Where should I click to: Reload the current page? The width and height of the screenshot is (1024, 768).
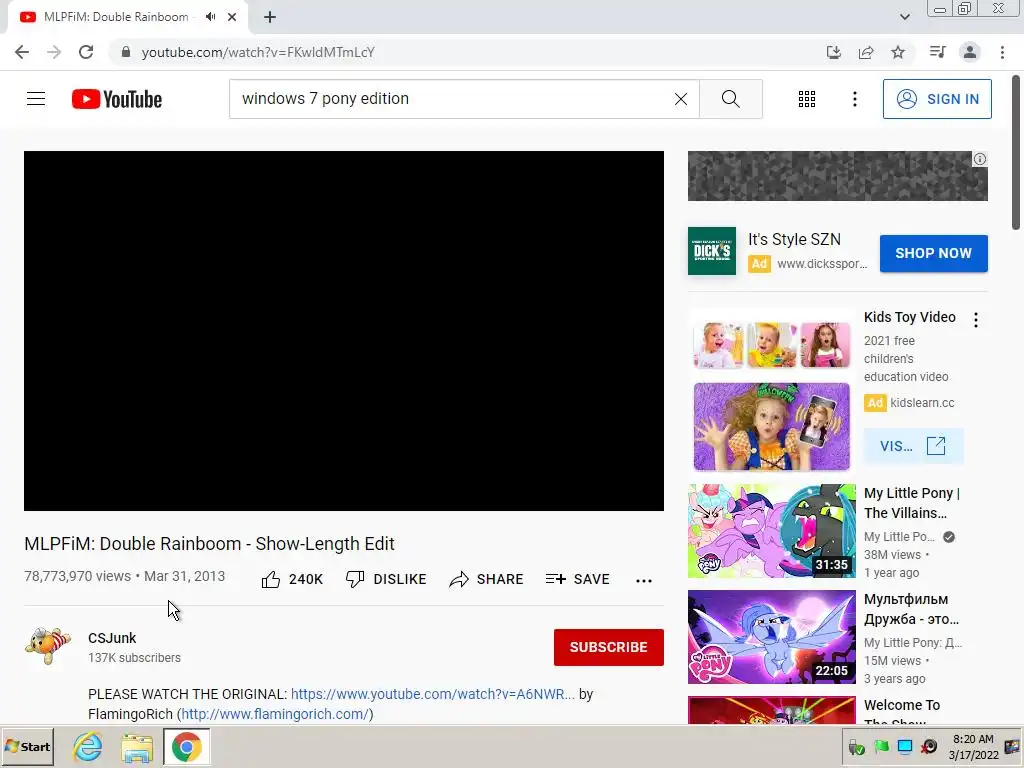coord(86,52)
